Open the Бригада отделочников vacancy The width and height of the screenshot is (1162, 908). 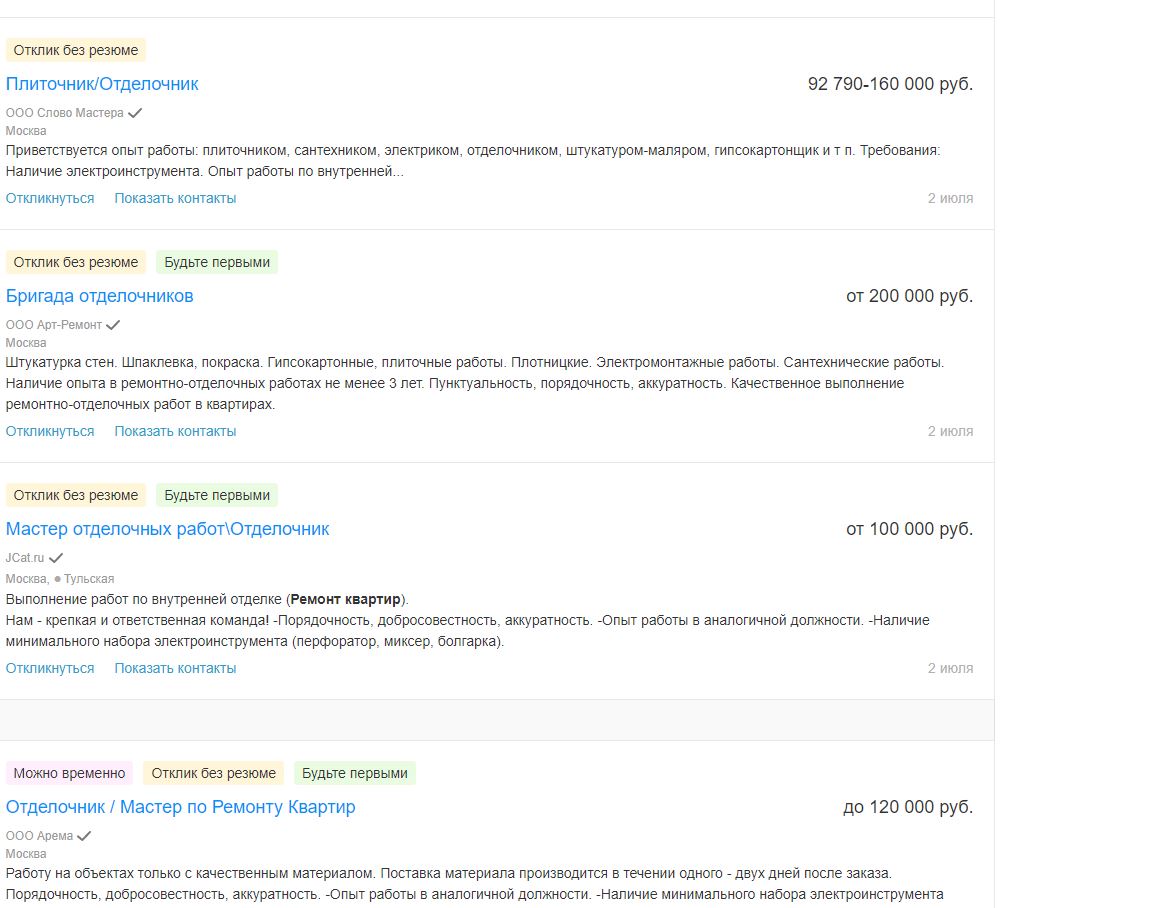(x=100, y=296)
